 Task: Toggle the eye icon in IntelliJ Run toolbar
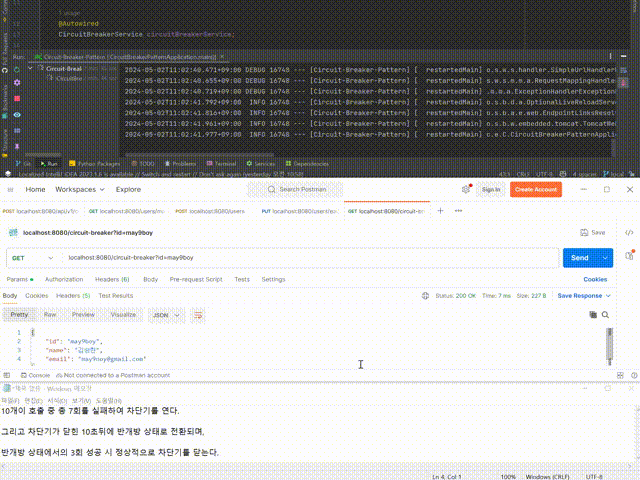pyautogui.click(x=17, y=115)
